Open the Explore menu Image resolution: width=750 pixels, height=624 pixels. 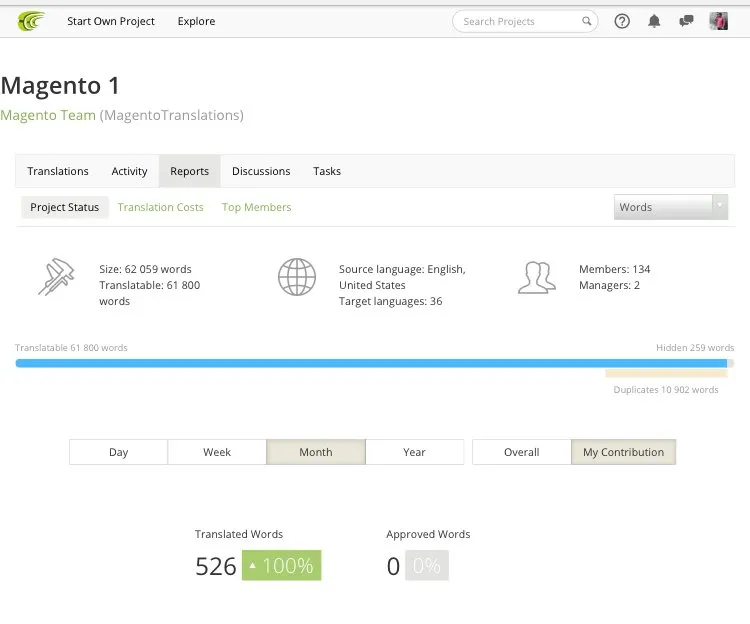[x=196, y=22]
